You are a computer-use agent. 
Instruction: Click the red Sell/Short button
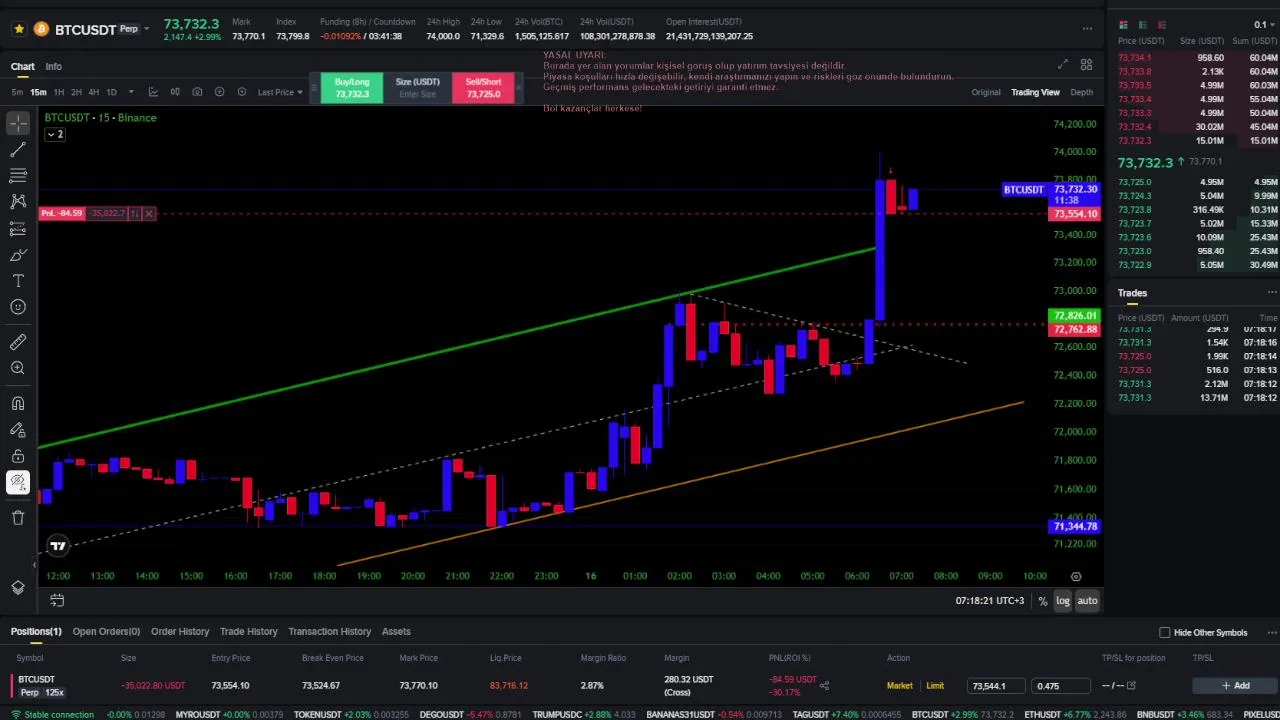(483, 88)
